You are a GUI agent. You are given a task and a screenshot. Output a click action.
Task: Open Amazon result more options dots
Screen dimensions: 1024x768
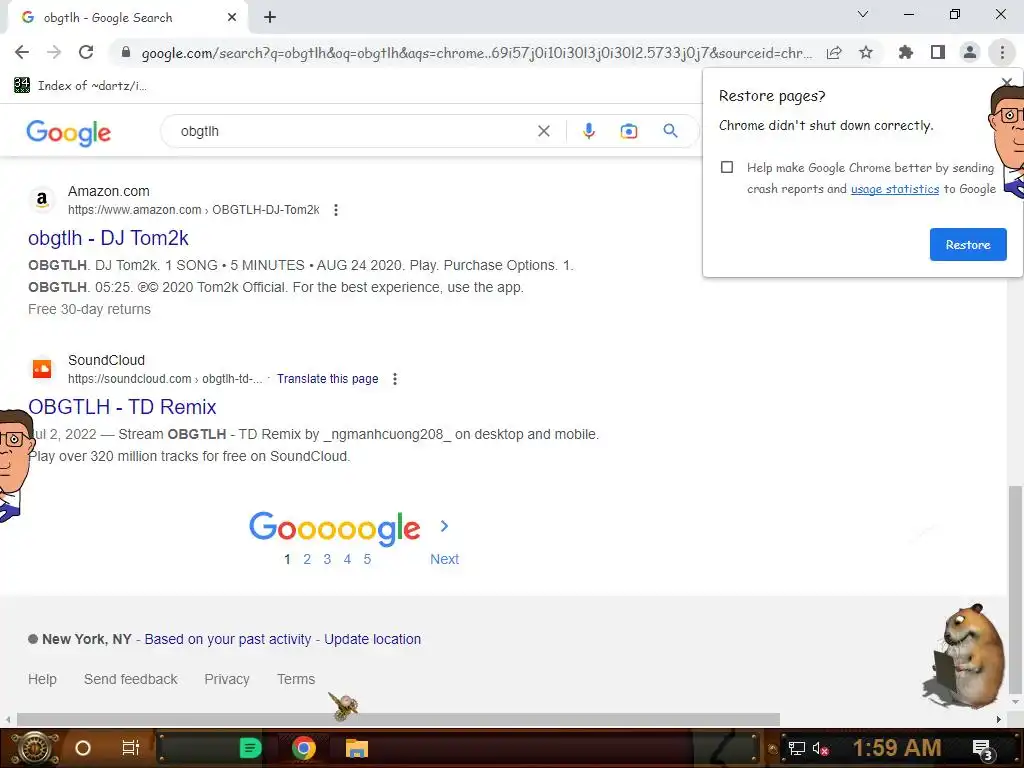pyautogui.click(x=336, y=210)
